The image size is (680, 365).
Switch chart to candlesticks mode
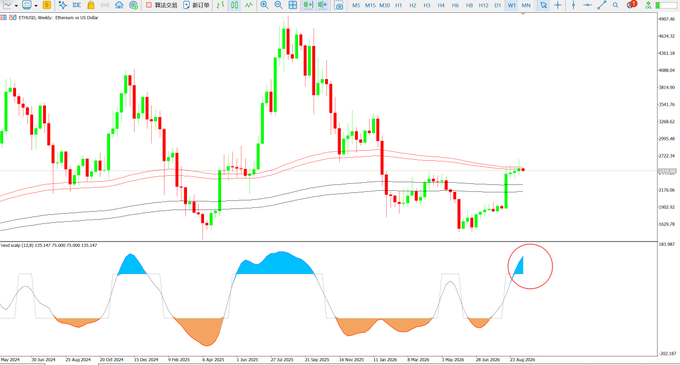tap(234, 5)
